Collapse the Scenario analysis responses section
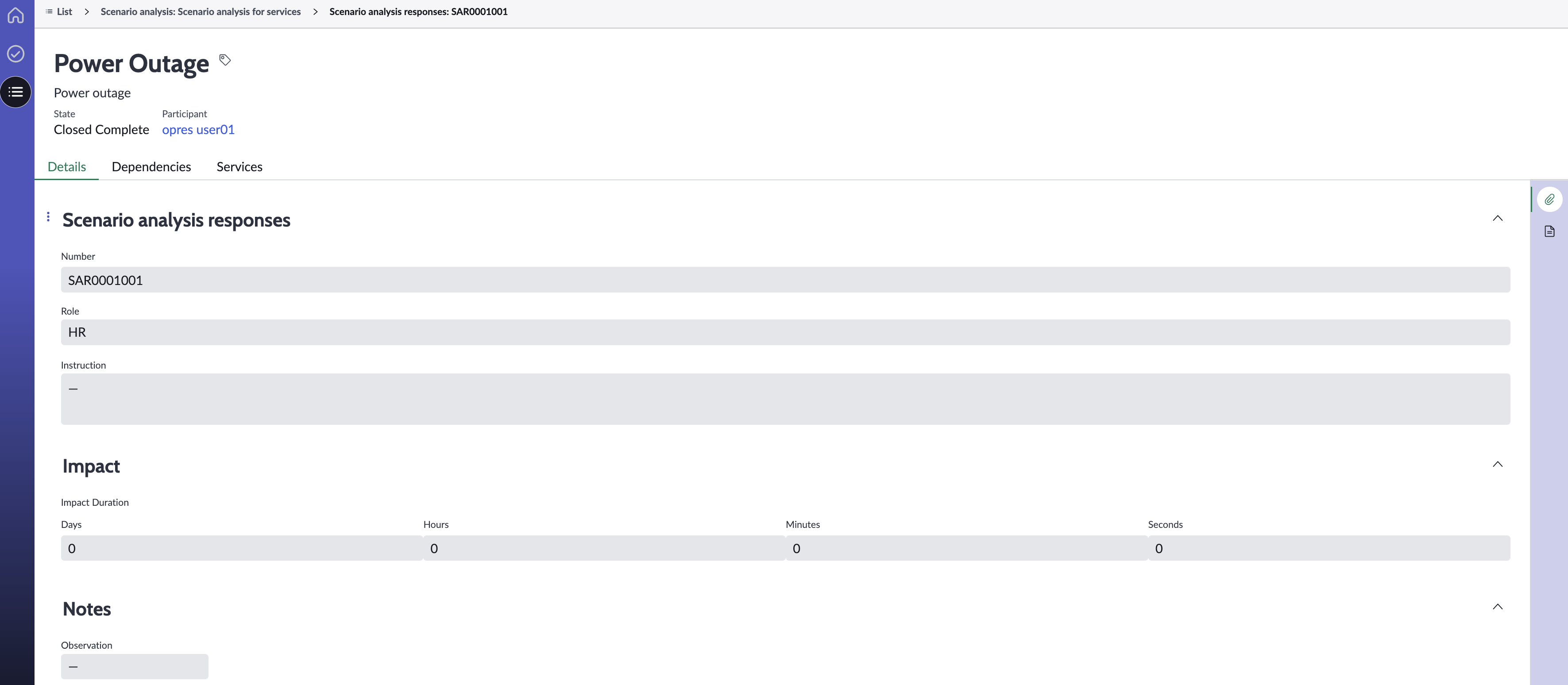The height and width of the screenshot is (685, 1568). 1497,219
